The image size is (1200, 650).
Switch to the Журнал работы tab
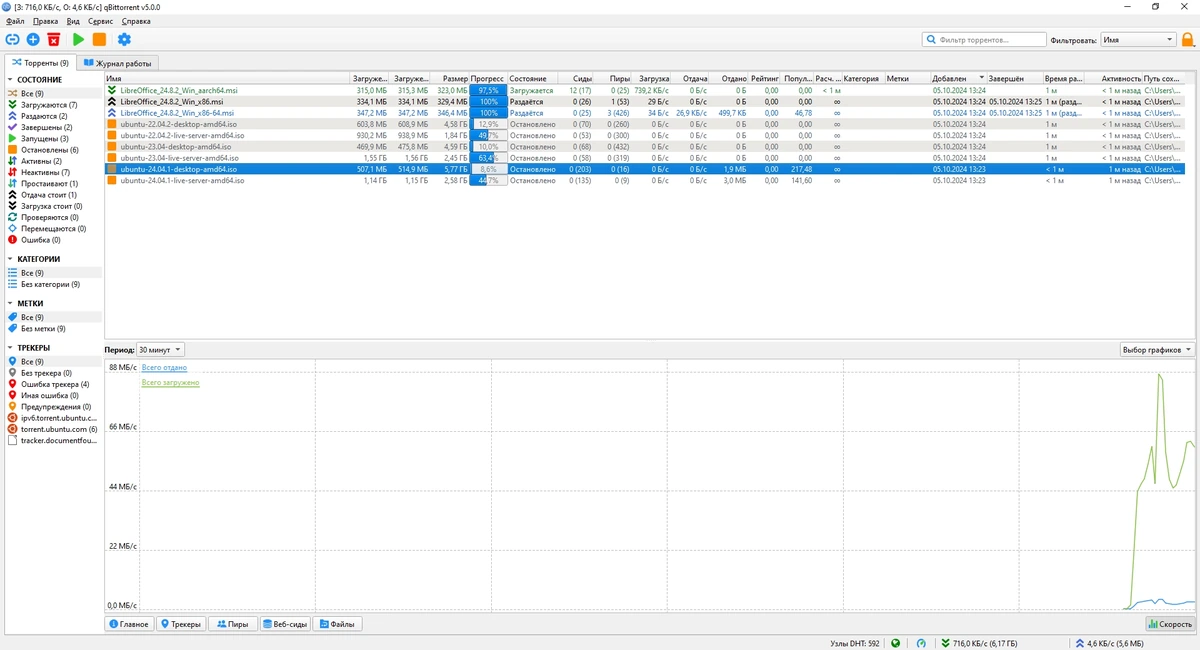pyautogui.click(x=118, y=63)
